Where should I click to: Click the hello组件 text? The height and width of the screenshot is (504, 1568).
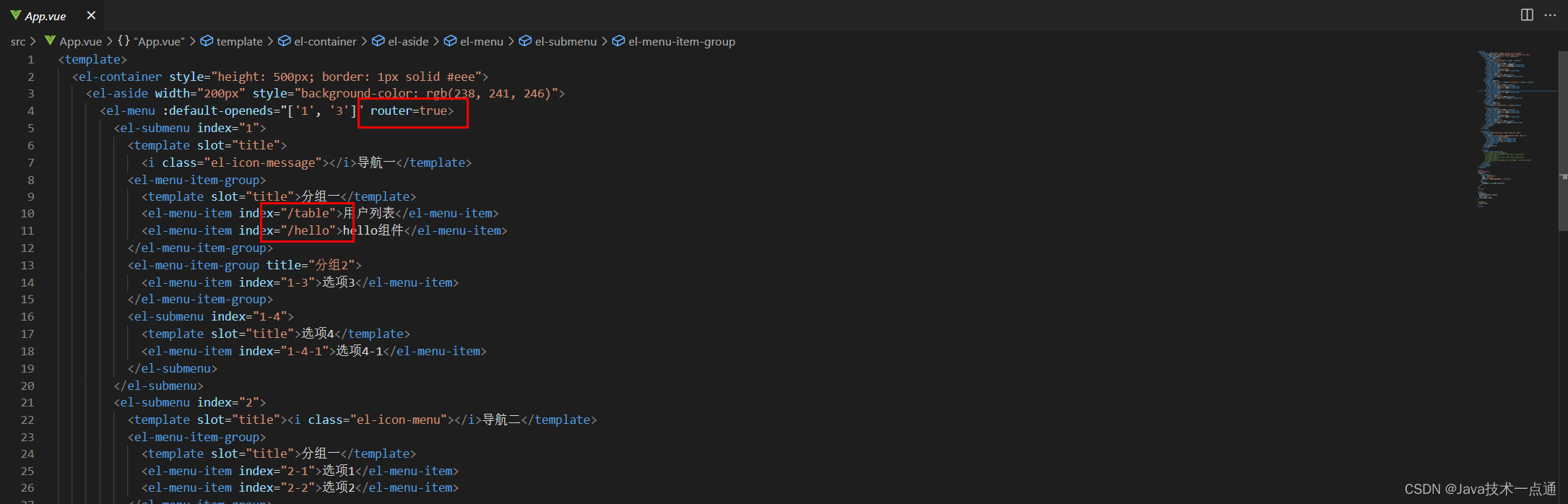[x=373, y=231]
